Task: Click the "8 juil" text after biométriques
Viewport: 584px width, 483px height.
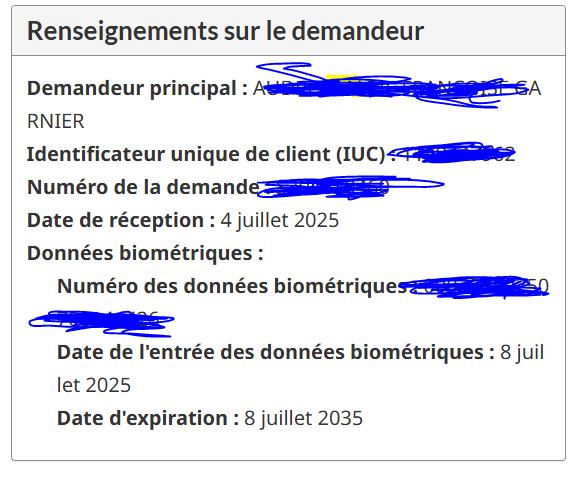Action: coord(522,352)
